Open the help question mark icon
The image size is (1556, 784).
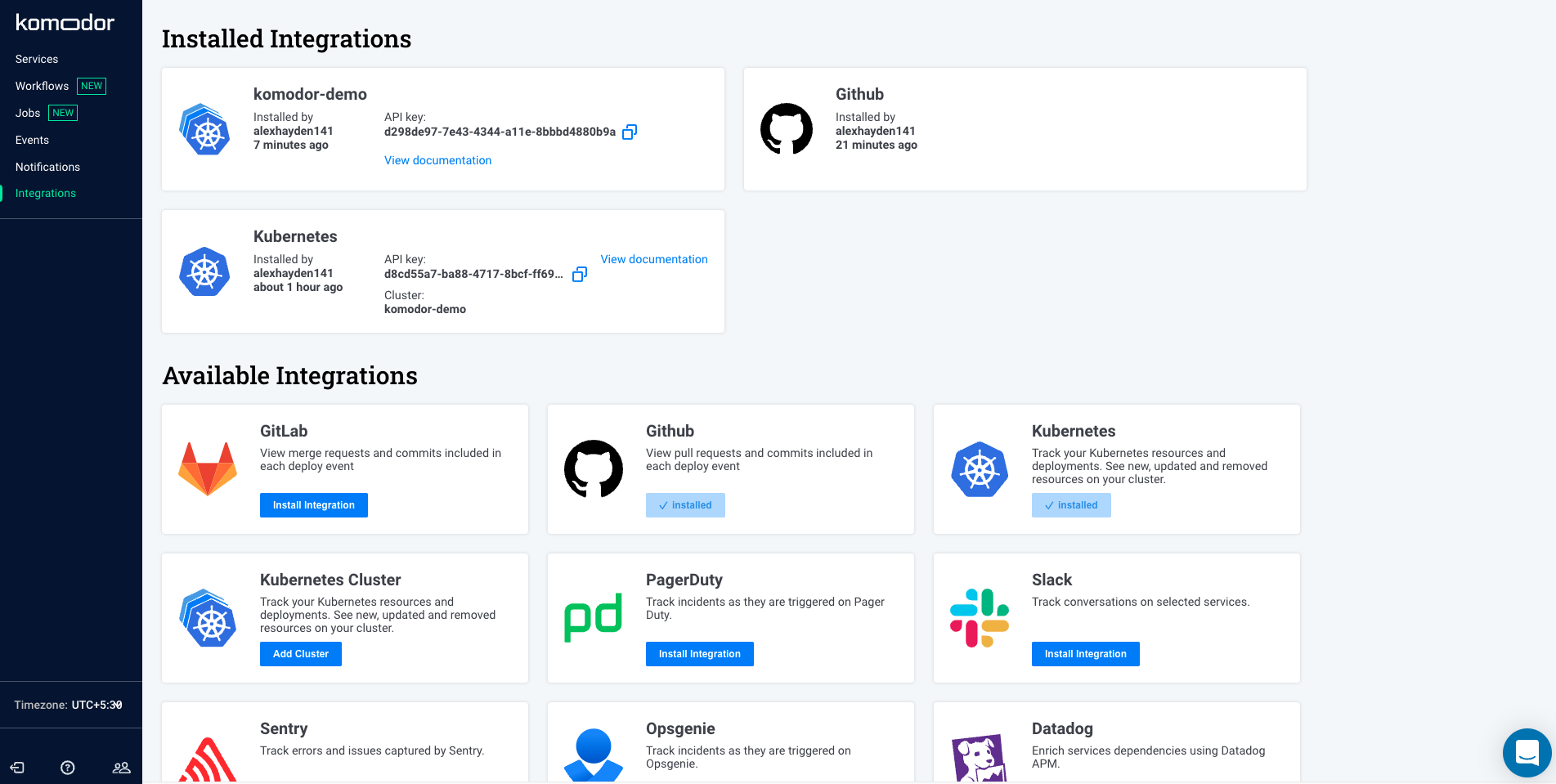click(x=68, y=768)
